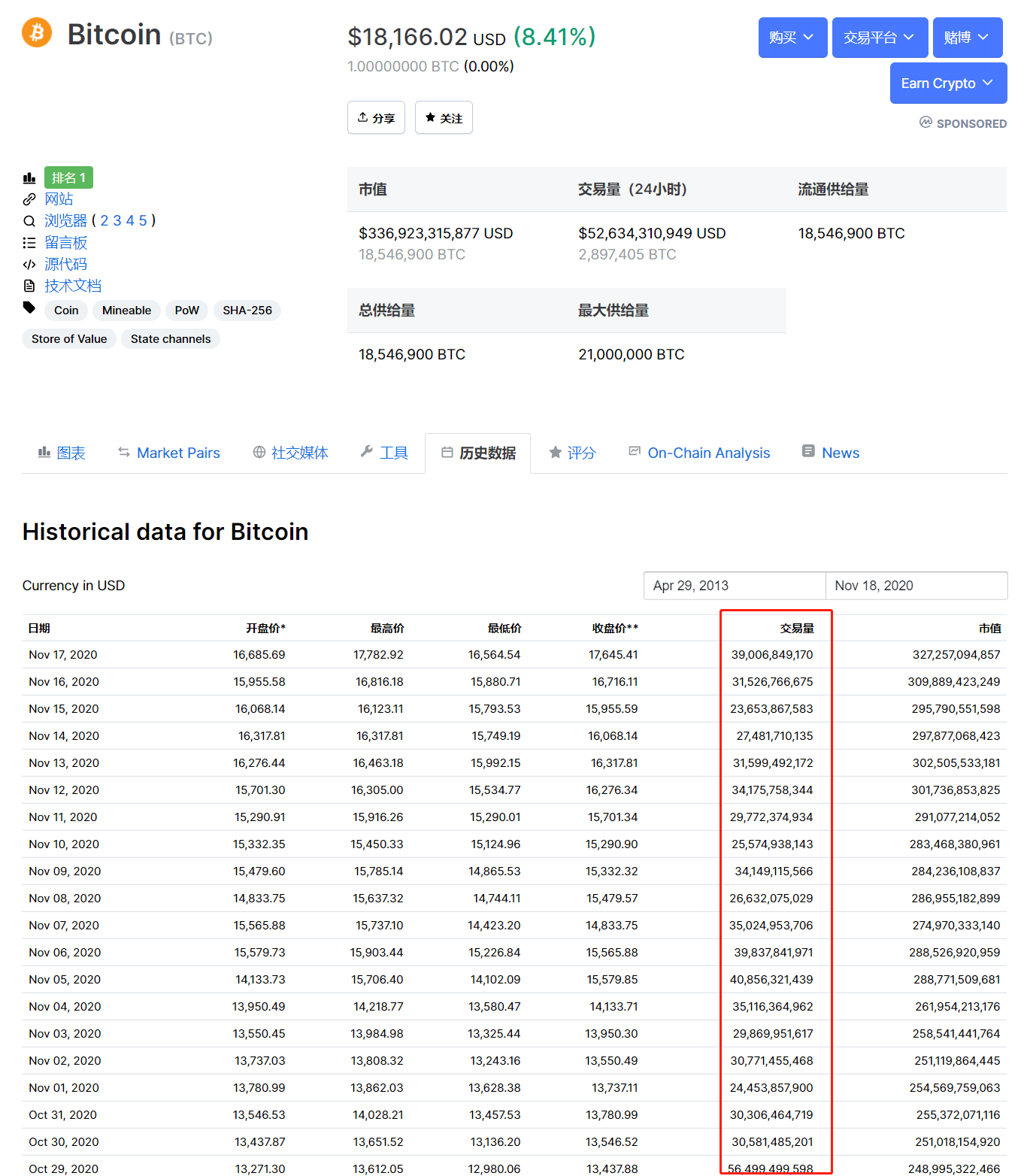Click the Mineable tag
Screen dimensions: 1027x1176
[126, 311]
